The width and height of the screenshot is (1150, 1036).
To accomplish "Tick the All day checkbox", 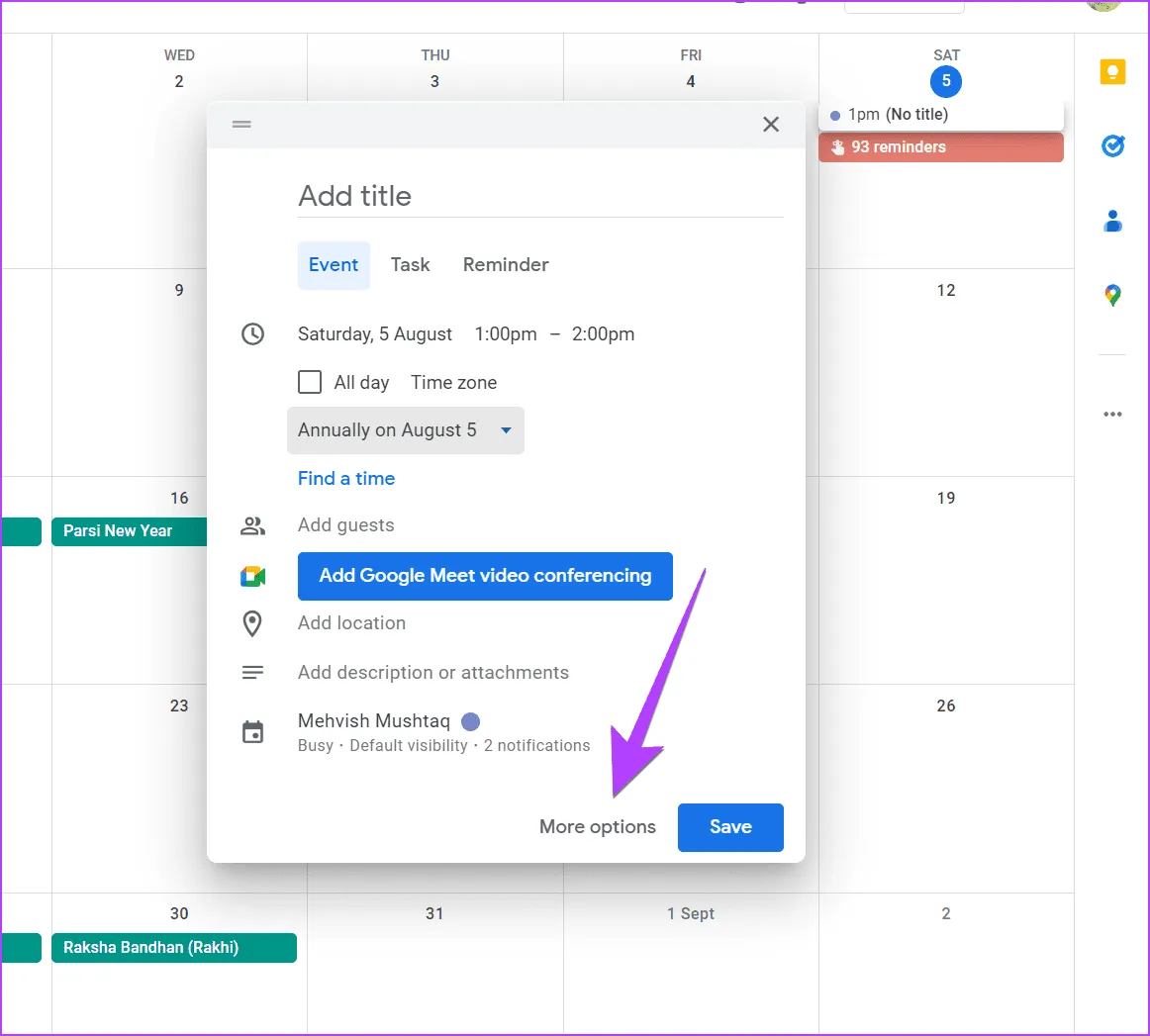I will (x=310, y=383).
